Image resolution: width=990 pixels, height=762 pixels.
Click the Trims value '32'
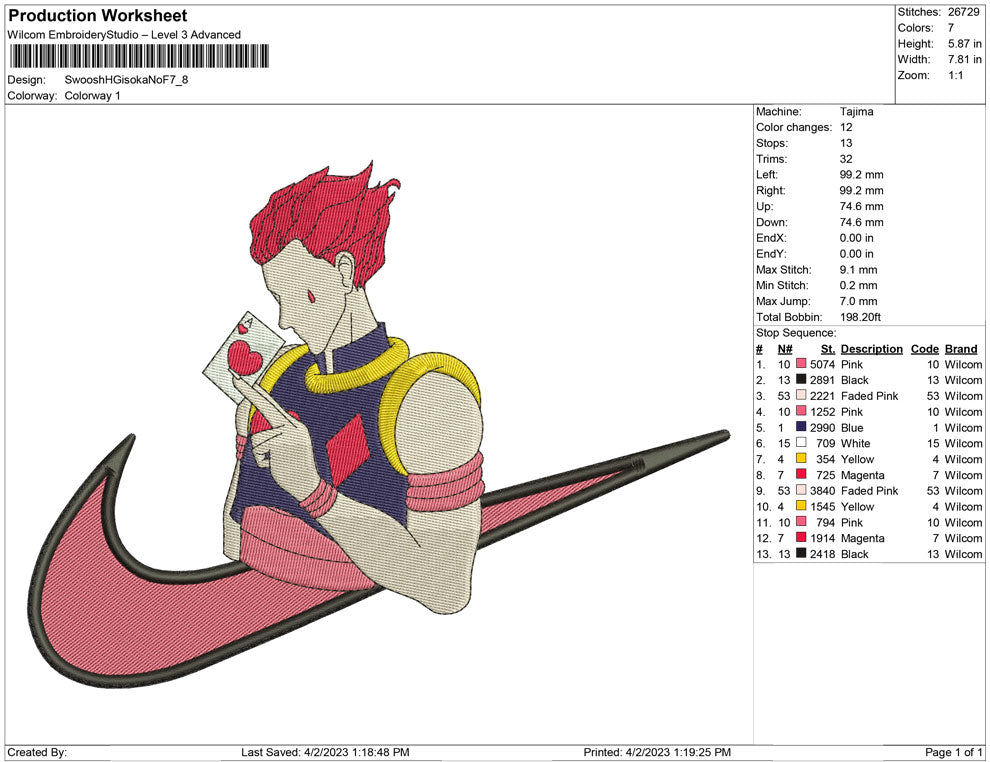(846, 159)
